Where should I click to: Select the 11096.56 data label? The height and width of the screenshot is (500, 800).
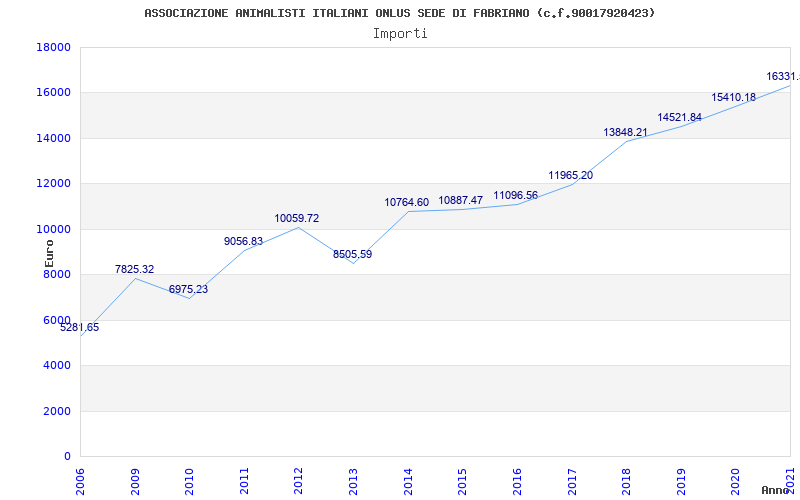(x=515, y=195)
